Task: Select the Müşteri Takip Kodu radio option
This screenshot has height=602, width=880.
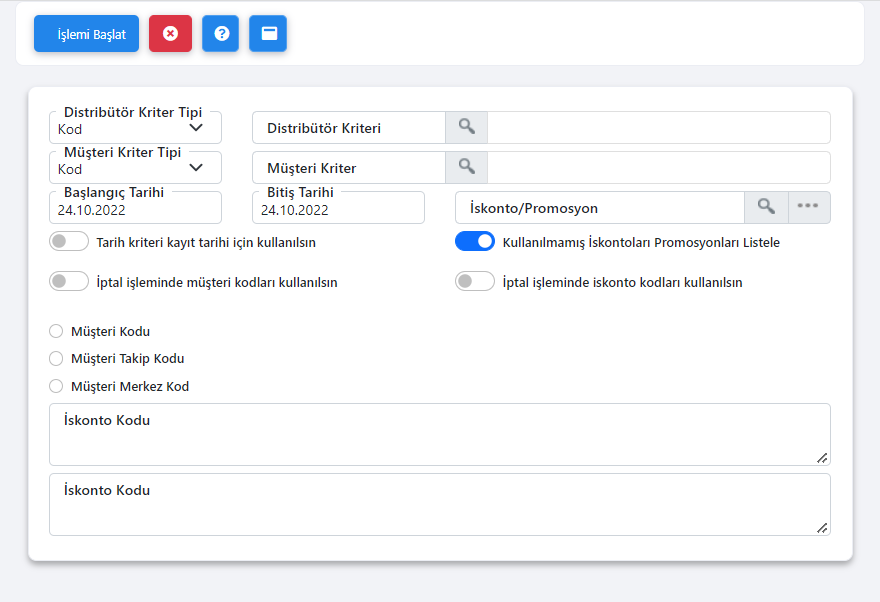Action: (x=56, y=359)
